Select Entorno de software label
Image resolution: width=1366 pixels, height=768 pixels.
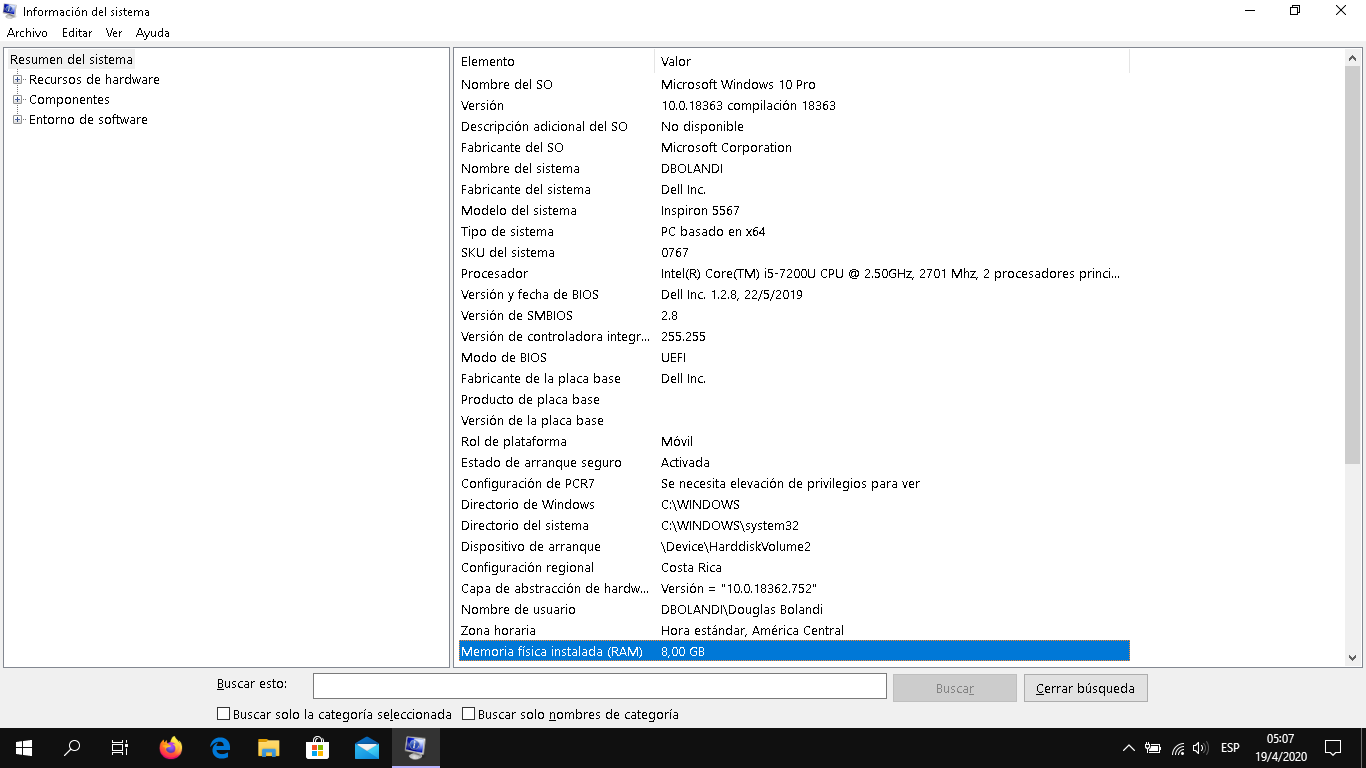click(88, 120)
